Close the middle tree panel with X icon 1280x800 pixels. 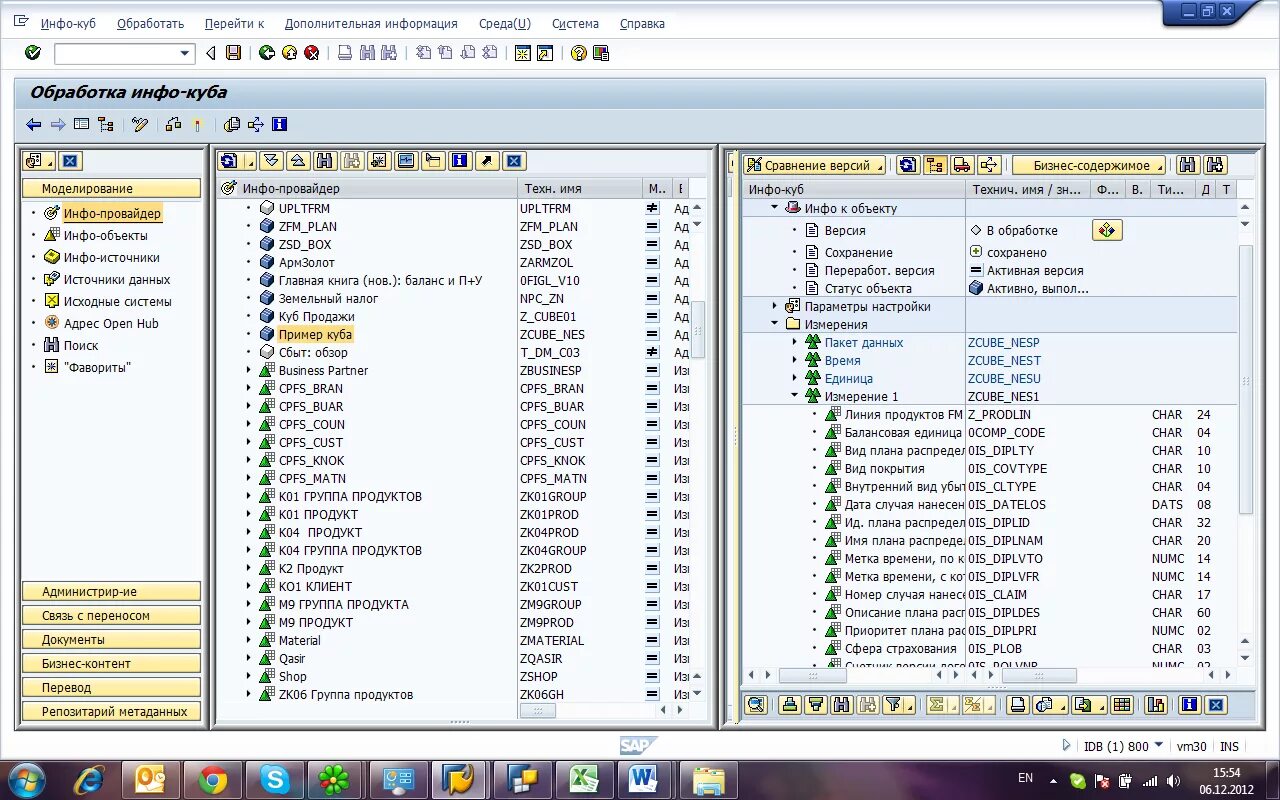coord(513,160)
